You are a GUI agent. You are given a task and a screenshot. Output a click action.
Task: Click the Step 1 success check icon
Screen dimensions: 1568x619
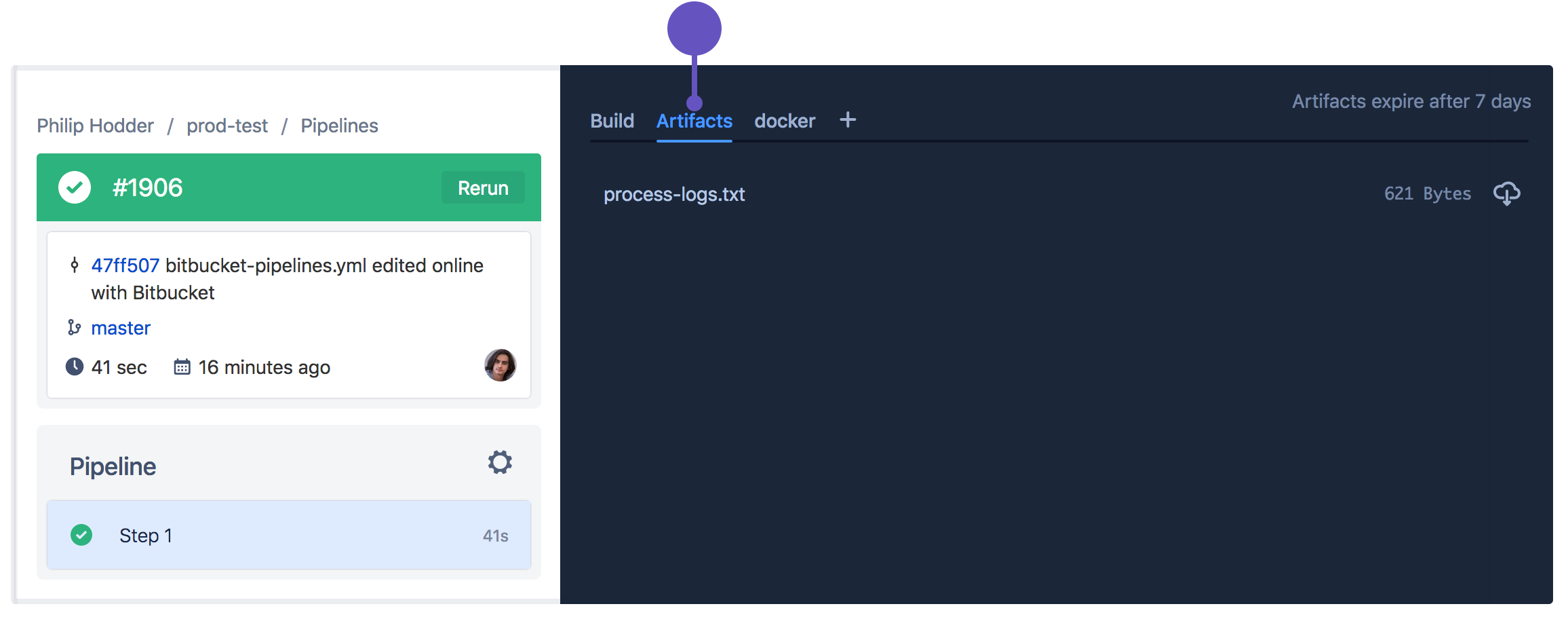coord(81,535)
